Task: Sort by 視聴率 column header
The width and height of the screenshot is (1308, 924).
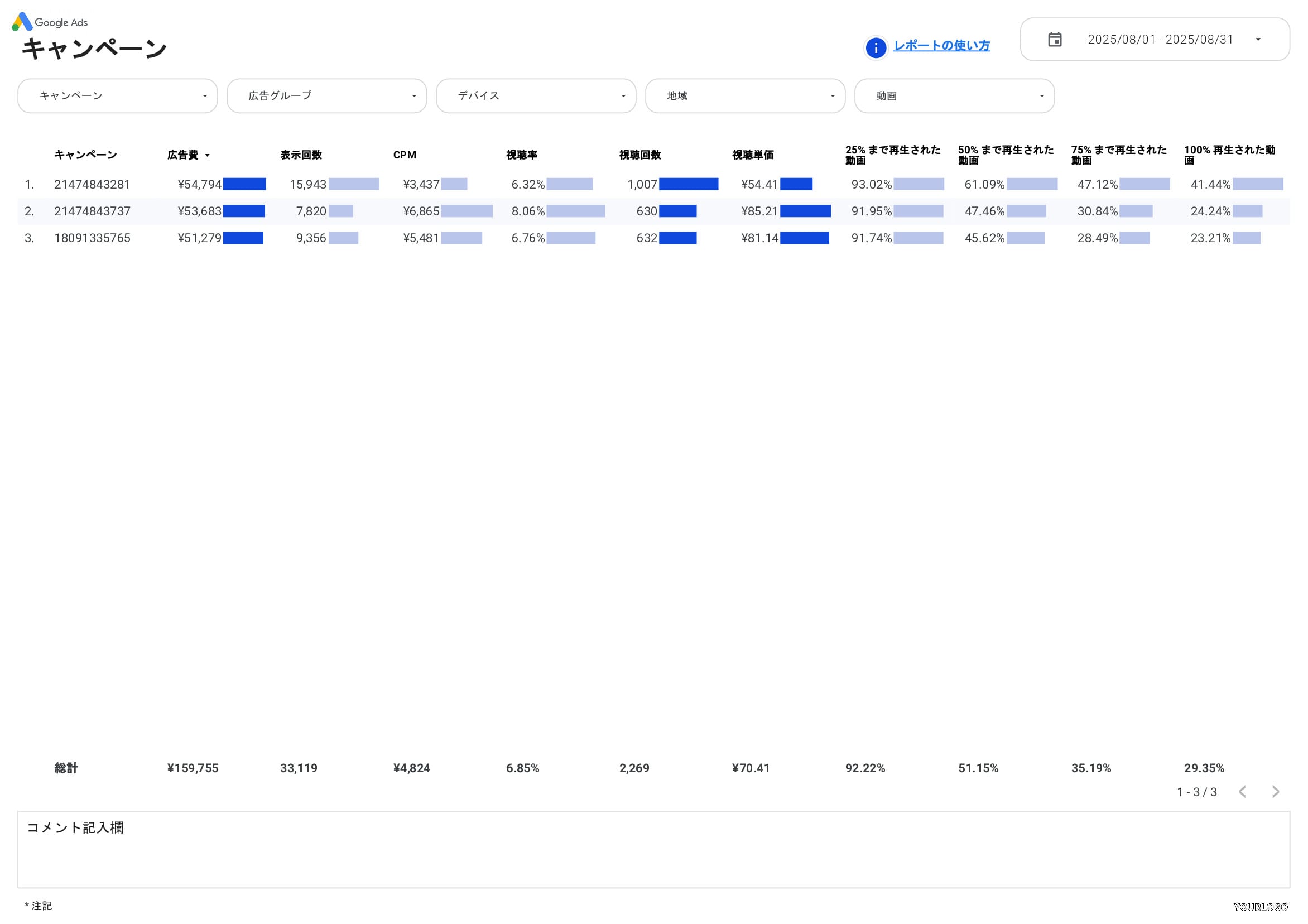Action: pos(521,155)
